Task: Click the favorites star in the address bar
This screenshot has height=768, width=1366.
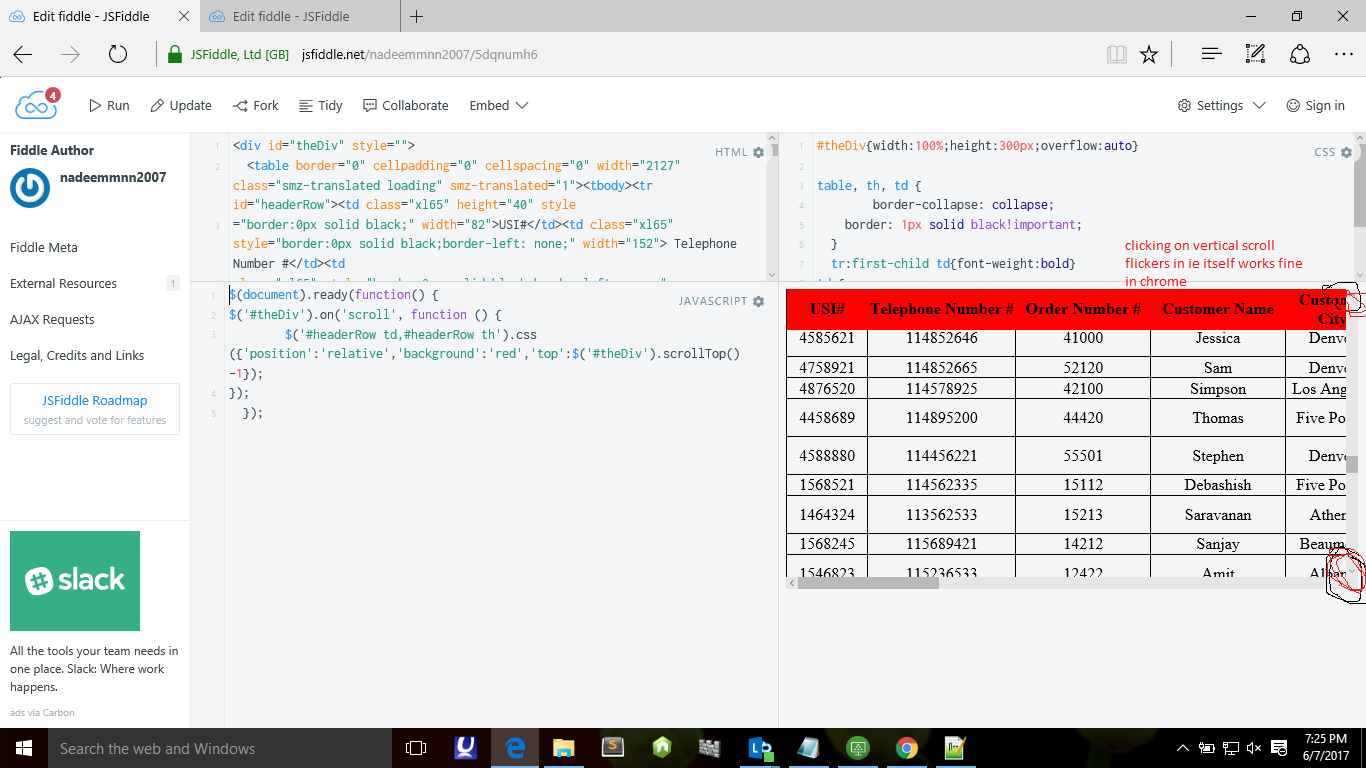Action: [x=1148, y=54]
